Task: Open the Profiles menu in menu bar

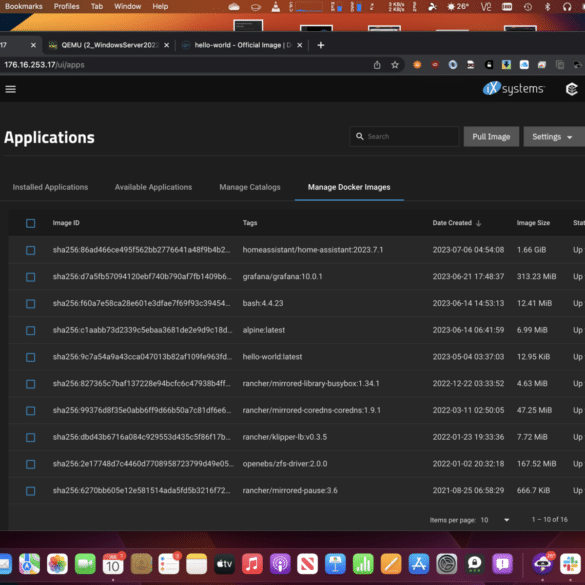Action: [x=66, y=6]
